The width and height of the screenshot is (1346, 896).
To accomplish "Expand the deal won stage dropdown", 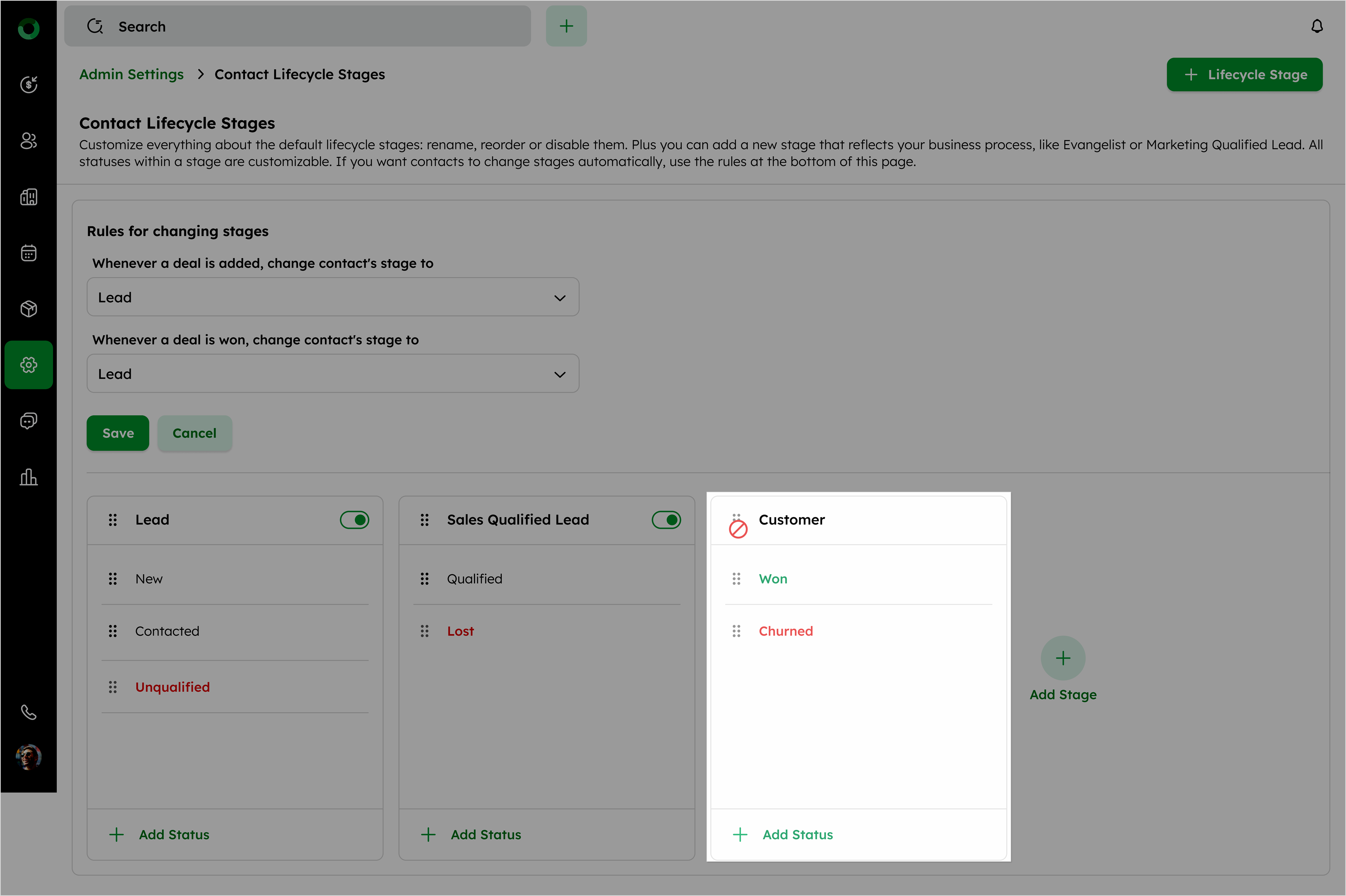I will point(332,374).
